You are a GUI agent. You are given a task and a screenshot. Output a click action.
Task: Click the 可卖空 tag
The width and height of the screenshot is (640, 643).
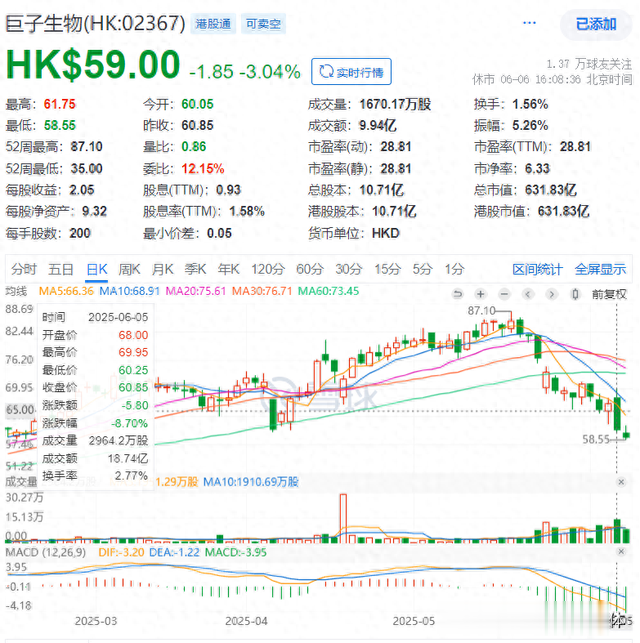[x=263, y=24]
